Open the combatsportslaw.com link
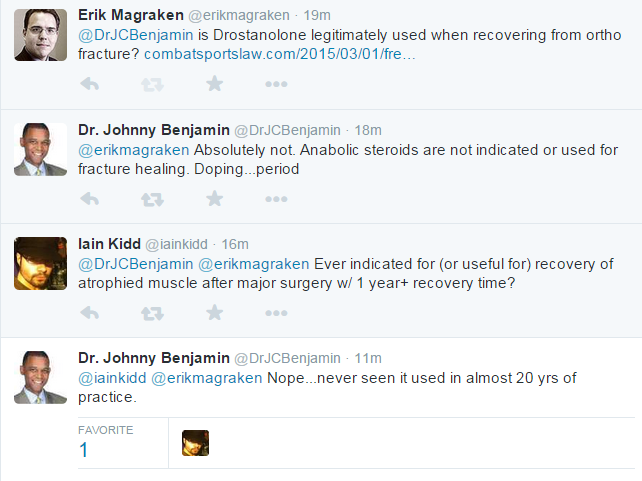The image size is (642, 481). [x=279, y=53]
